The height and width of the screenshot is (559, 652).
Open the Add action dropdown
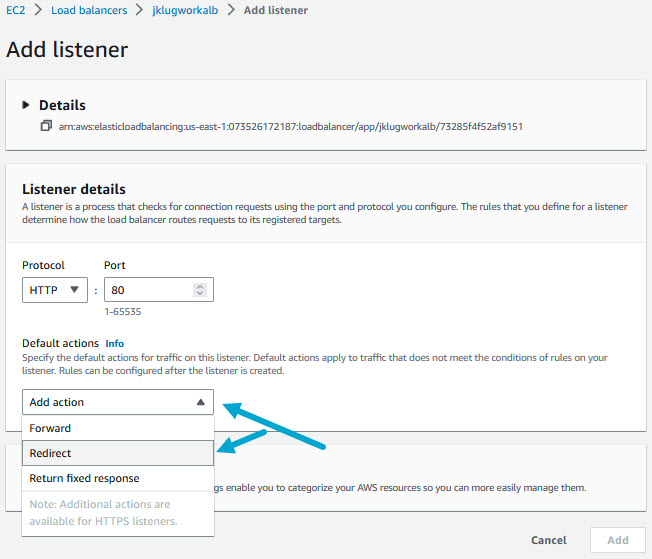coord(118,402)
